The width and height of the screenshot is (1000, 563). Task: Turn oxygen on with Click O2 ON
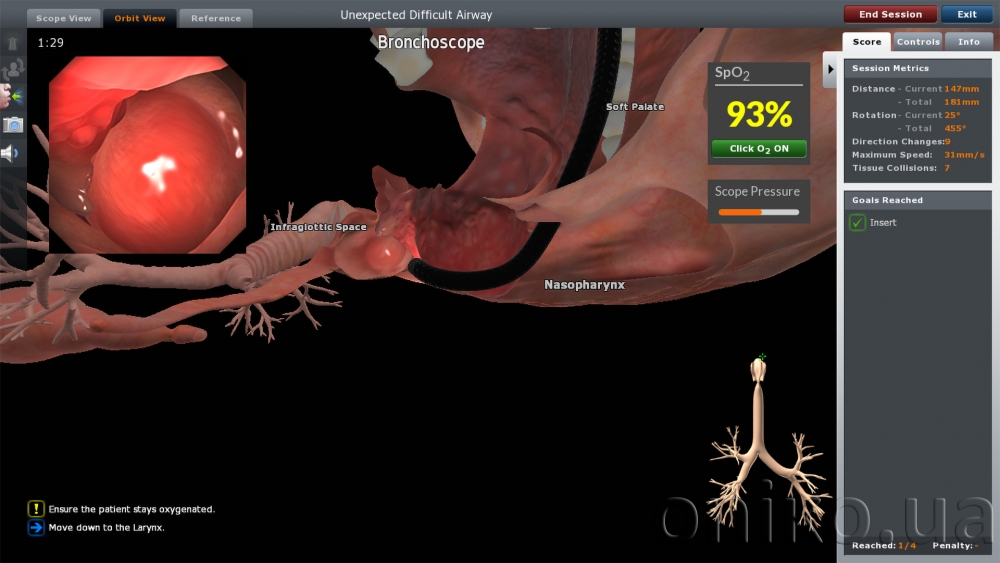click(758, 149)
